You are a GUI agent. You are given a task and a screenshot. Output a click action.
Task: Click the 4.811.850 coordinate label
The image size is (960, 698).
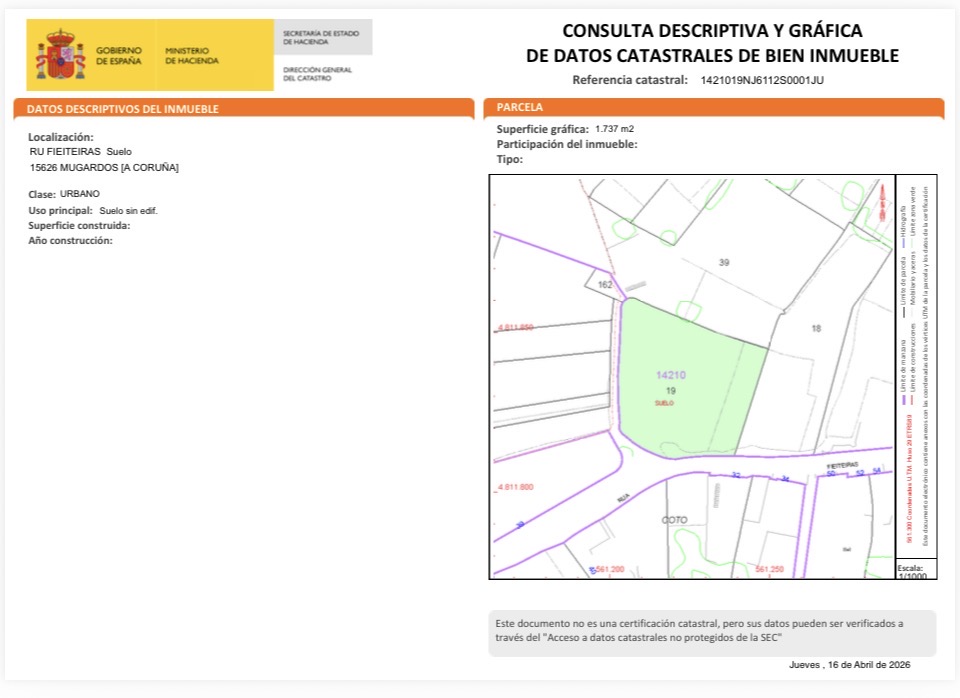coord(515,328)
